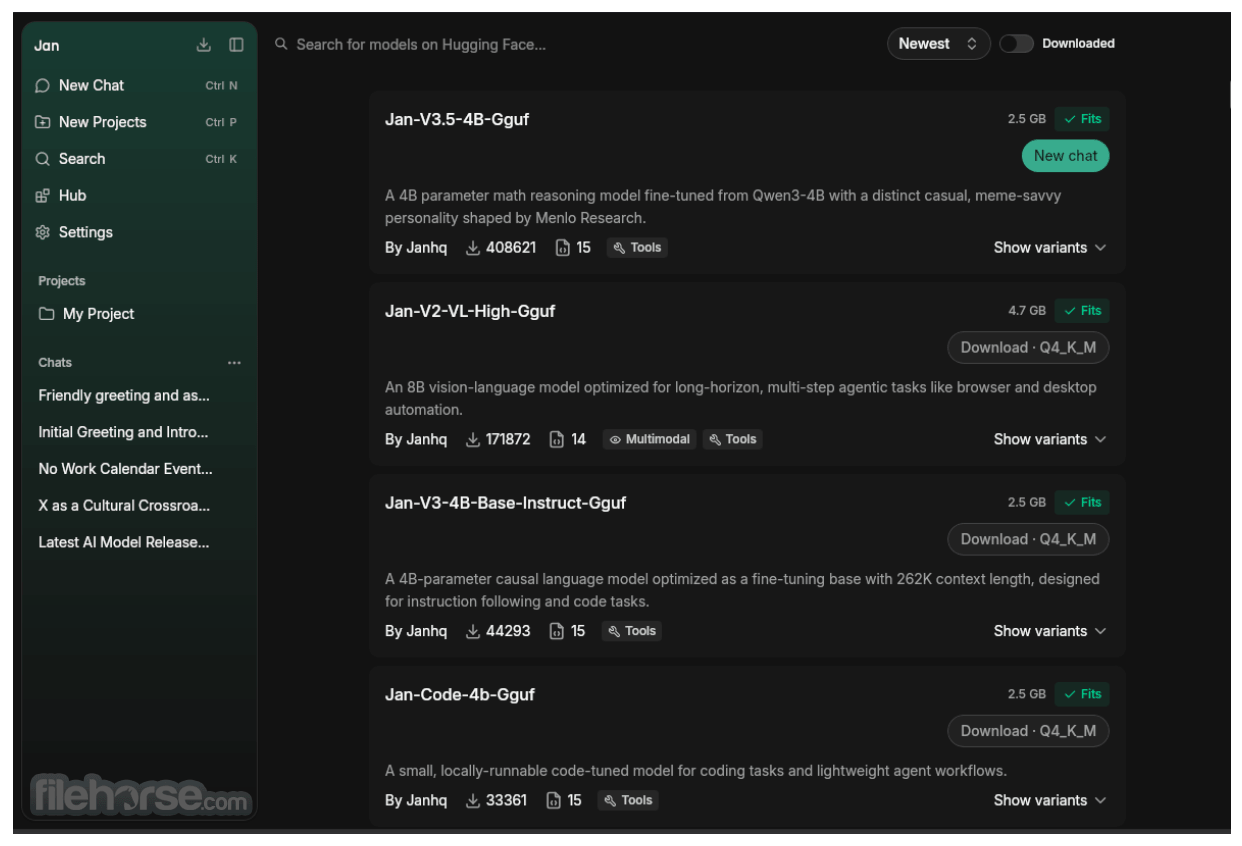Image resolution: width=1242 pixels, height=846 pixels.
Task: Click the file count icon on Jan-V3.5-4B-Gguf
Action: tap(563, 248)
